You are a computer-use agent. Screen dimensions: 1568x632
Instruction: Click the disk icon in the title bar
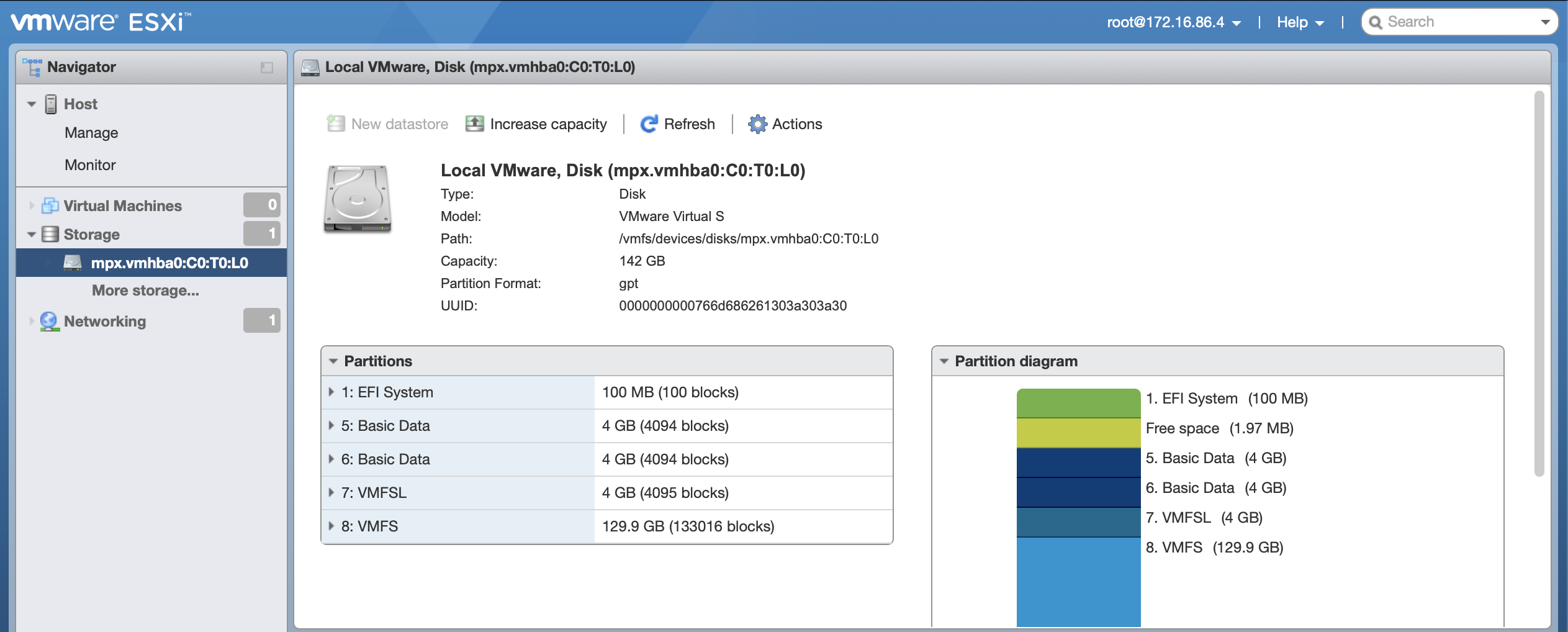point(310,67)
